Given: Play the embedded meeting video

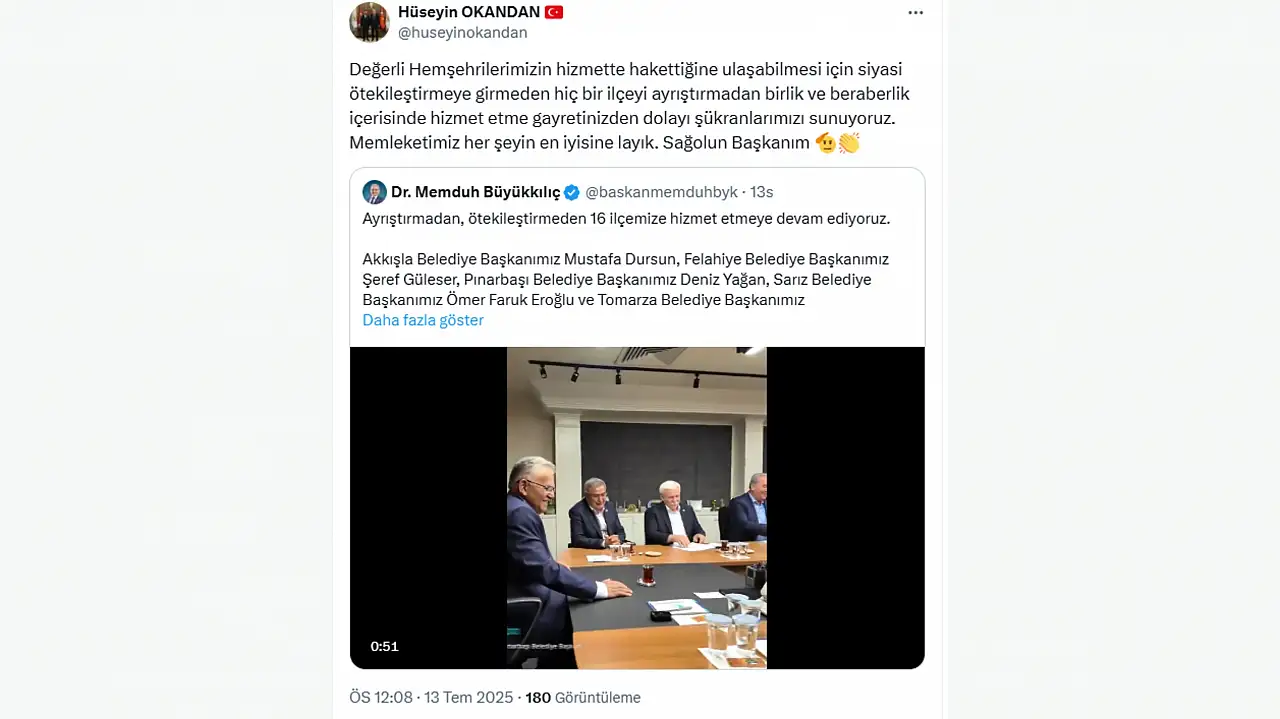Looking at the screenshot, I should point(637,507).
